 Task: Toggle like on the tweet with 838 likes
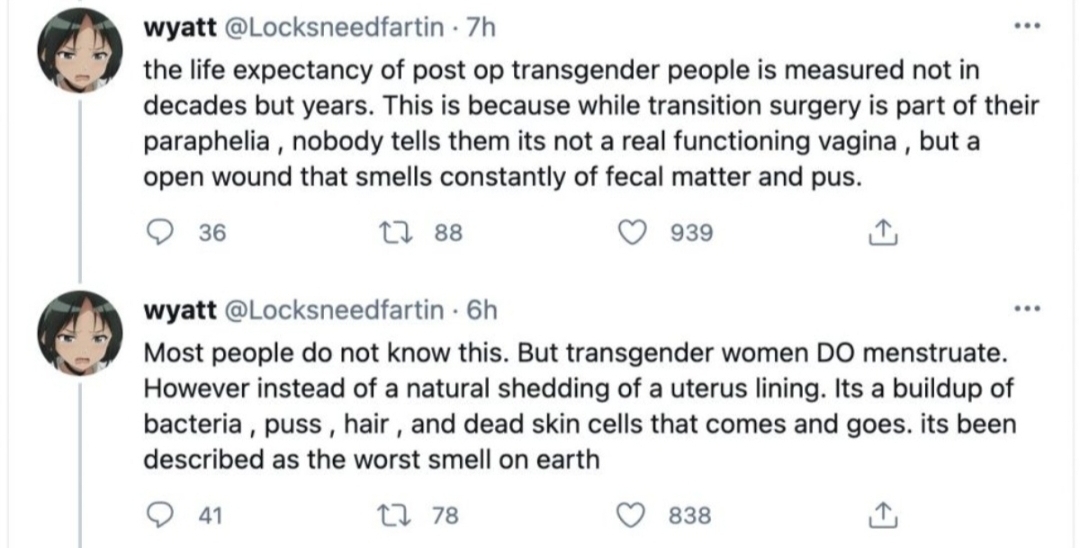pyautogui.click(x=634, y=515)
